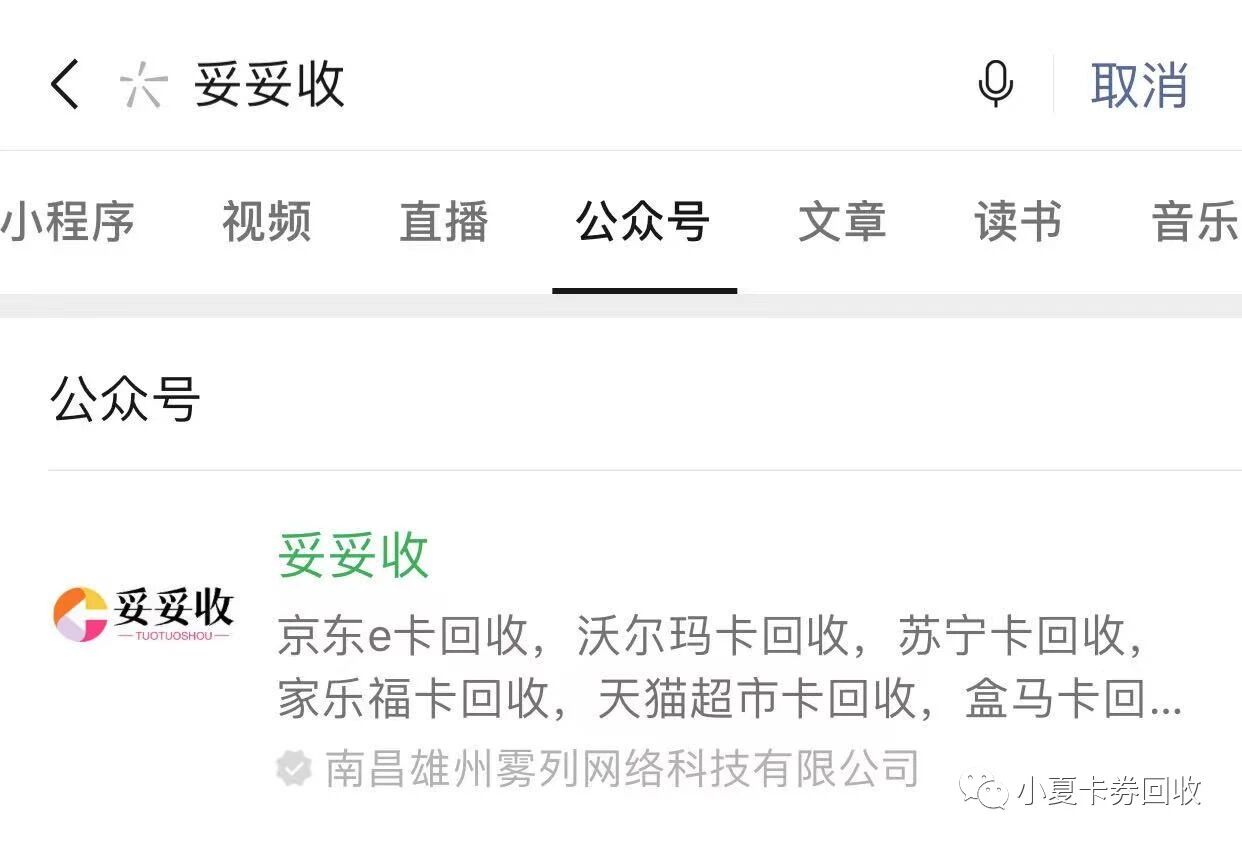
Task: Tap the 南昌雄州雾列网络科技有限公司 company name
Action: tap(622, 769)
